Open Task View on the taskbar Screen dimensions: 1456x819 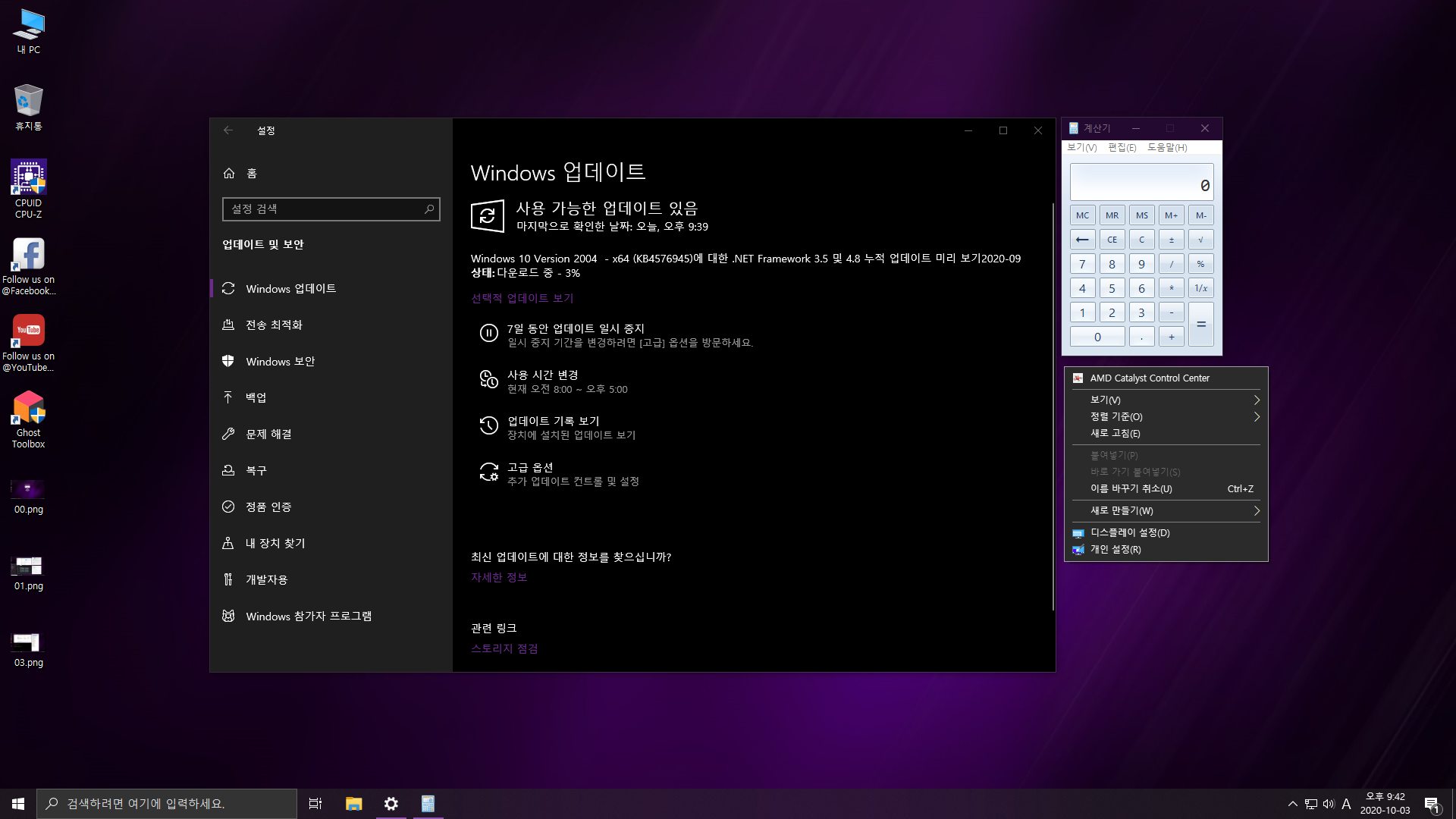click(x=315, y=804)
